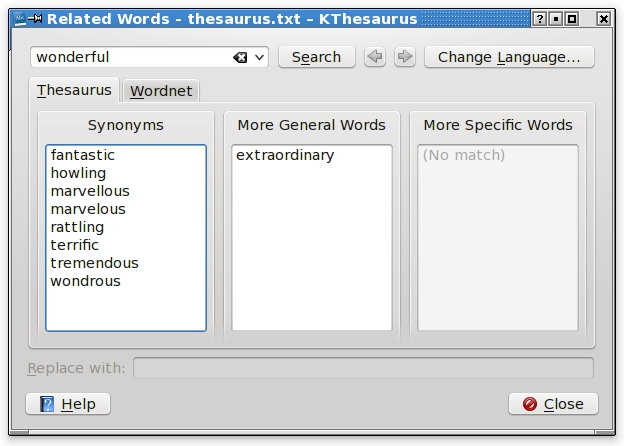Select synonym howling
624x446 pixels.
(x=126, y=173)
